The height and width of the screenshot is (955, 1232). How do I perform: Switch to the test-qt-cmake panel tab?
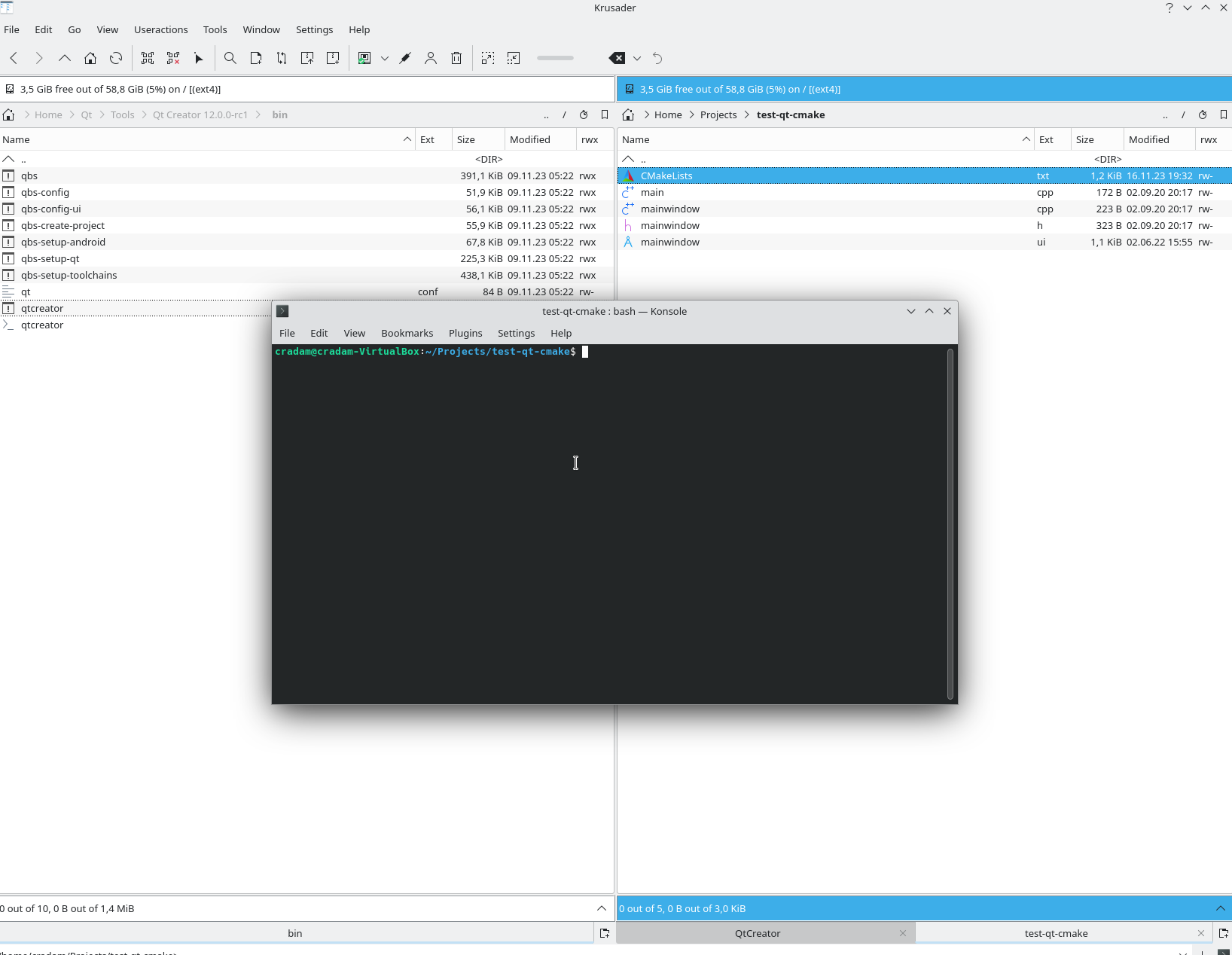(1056, 933)
